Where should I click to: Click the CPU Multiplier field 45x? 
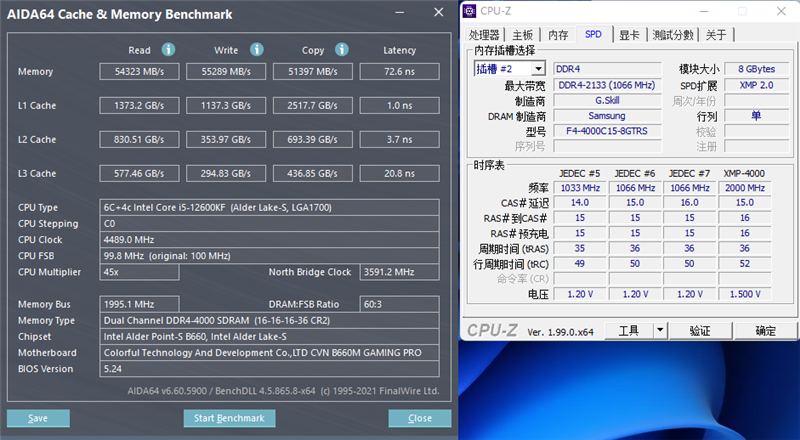tap(139, 272)
